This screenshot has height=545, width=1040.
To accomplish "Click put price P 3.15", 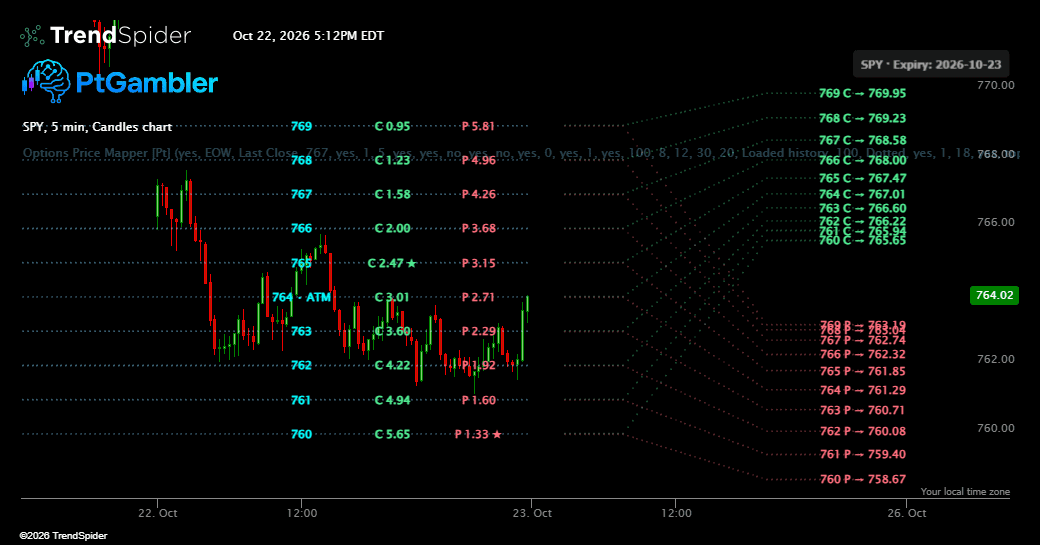I will pyautogui.click(x=478, y=263).
